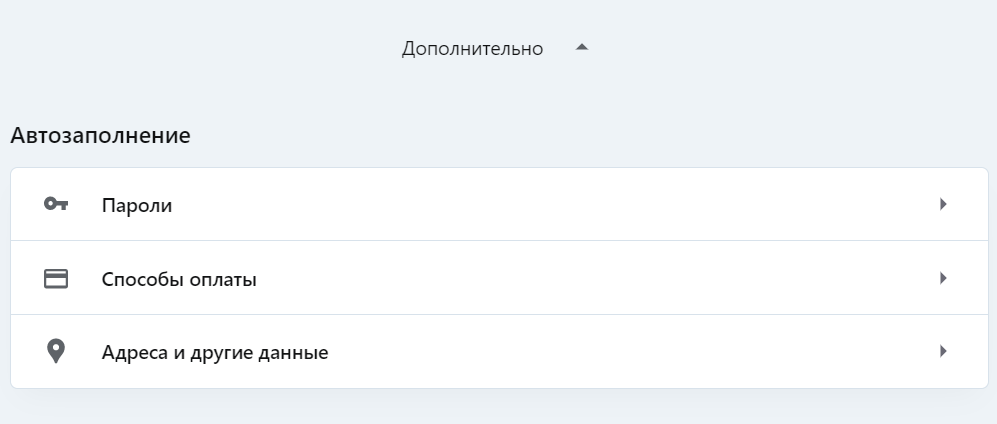This screenshot has width=997, height=424.
Task: Collapse section using triangle next to Дополнительно
Action: pyautogui.click(x=582, y=47)
